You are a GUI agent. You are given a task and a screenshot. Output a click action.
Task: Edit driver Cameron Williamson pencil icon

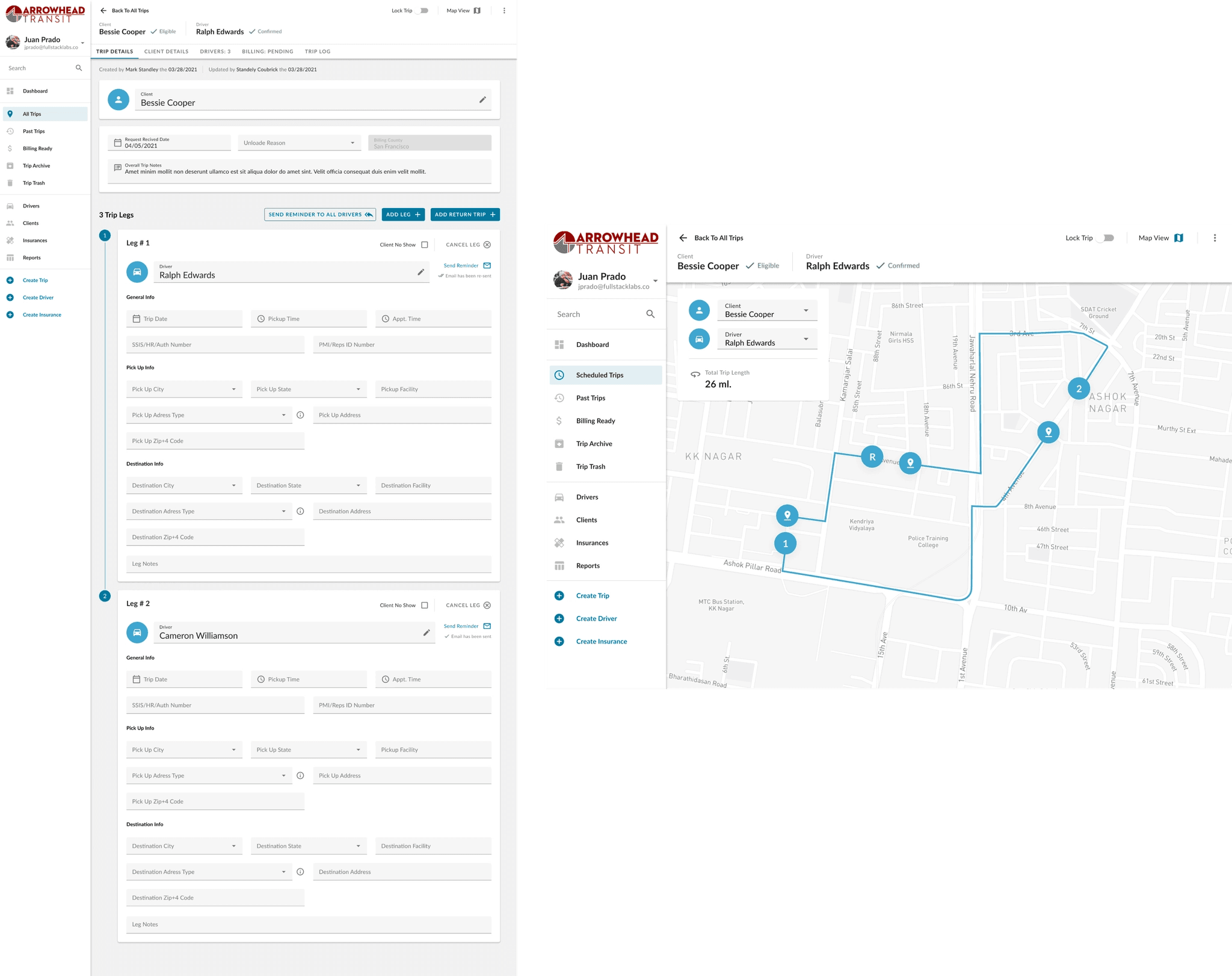coord(427,633)
